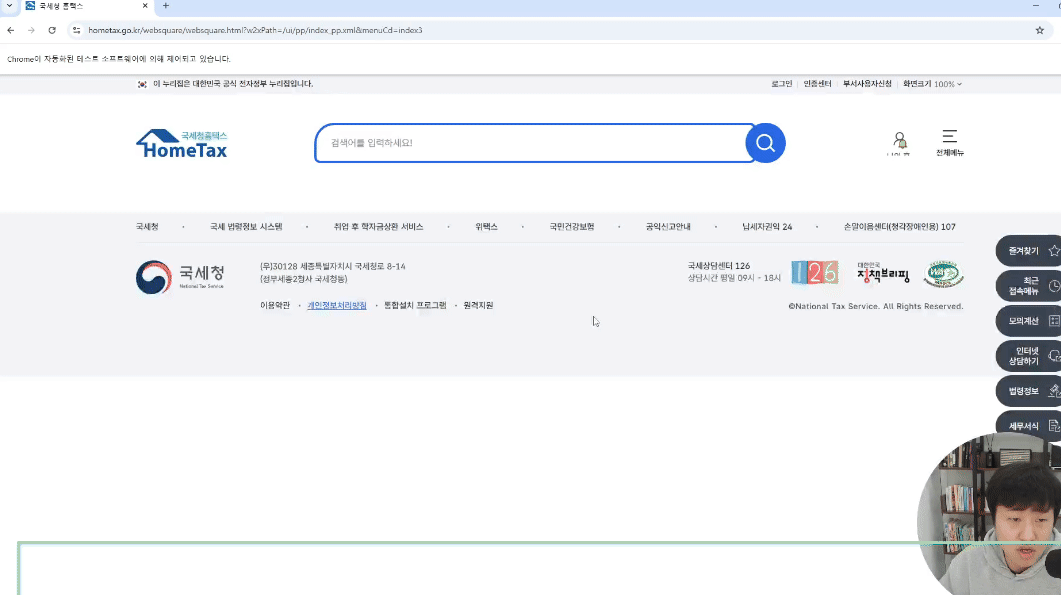Open 즐겨찾기 in the side quick menu
The width and height of the screenshot is (1061, 595).
click(x=1029, y=250)
